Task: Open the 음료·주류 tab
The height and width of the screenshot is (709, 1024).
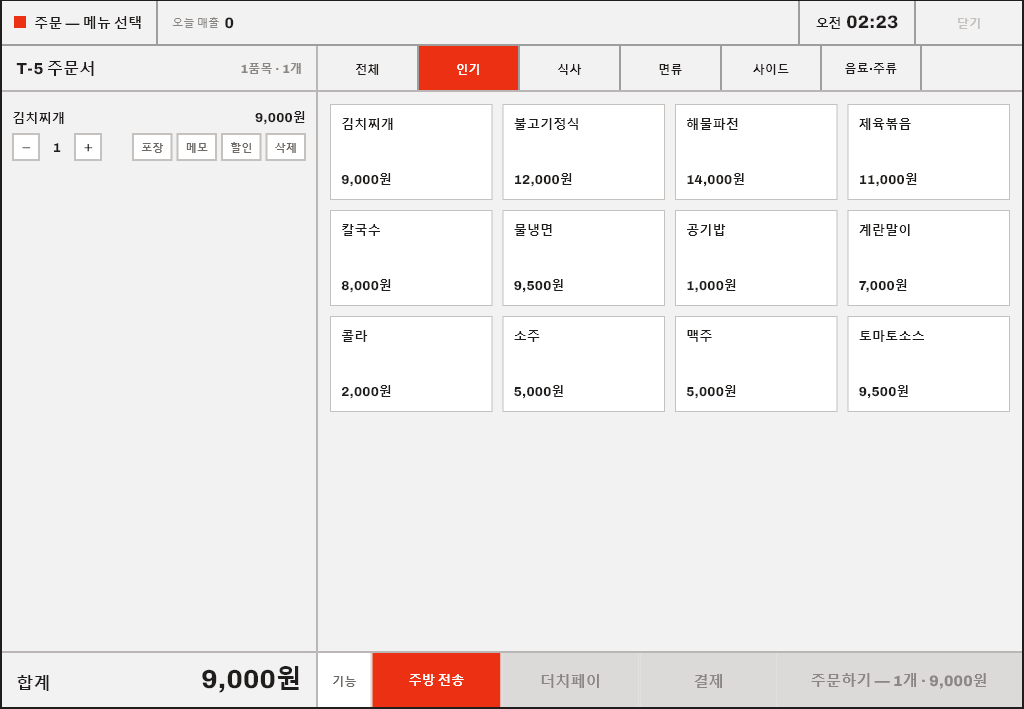Action: [x=871, y=69]
